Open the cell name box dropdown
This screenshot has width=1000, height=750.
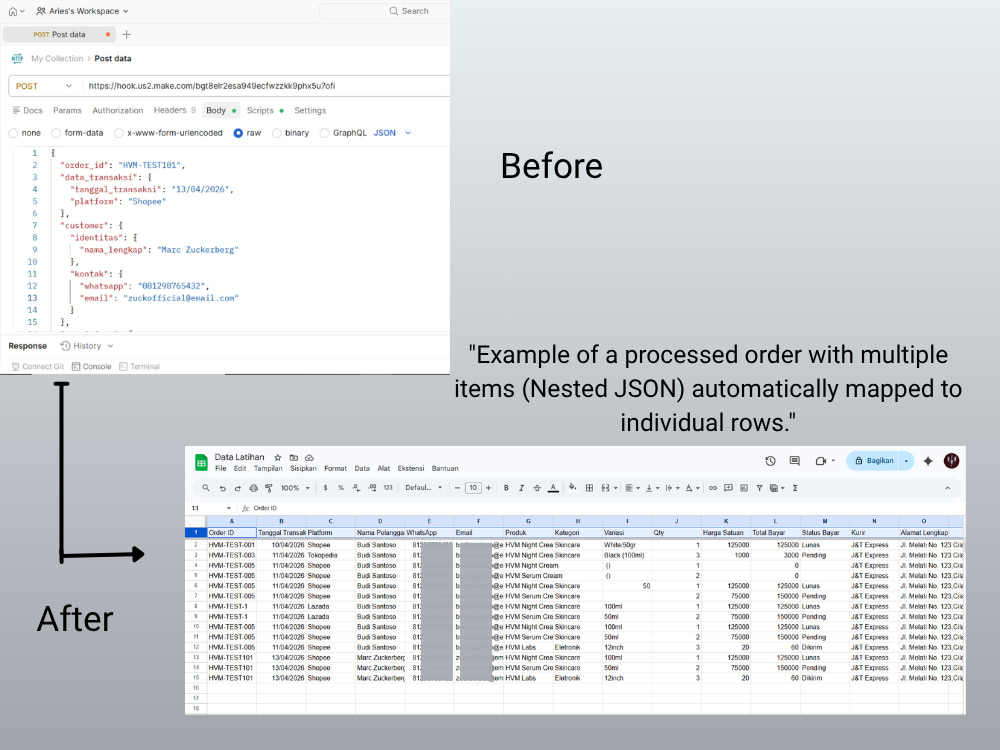coord(228,509)
